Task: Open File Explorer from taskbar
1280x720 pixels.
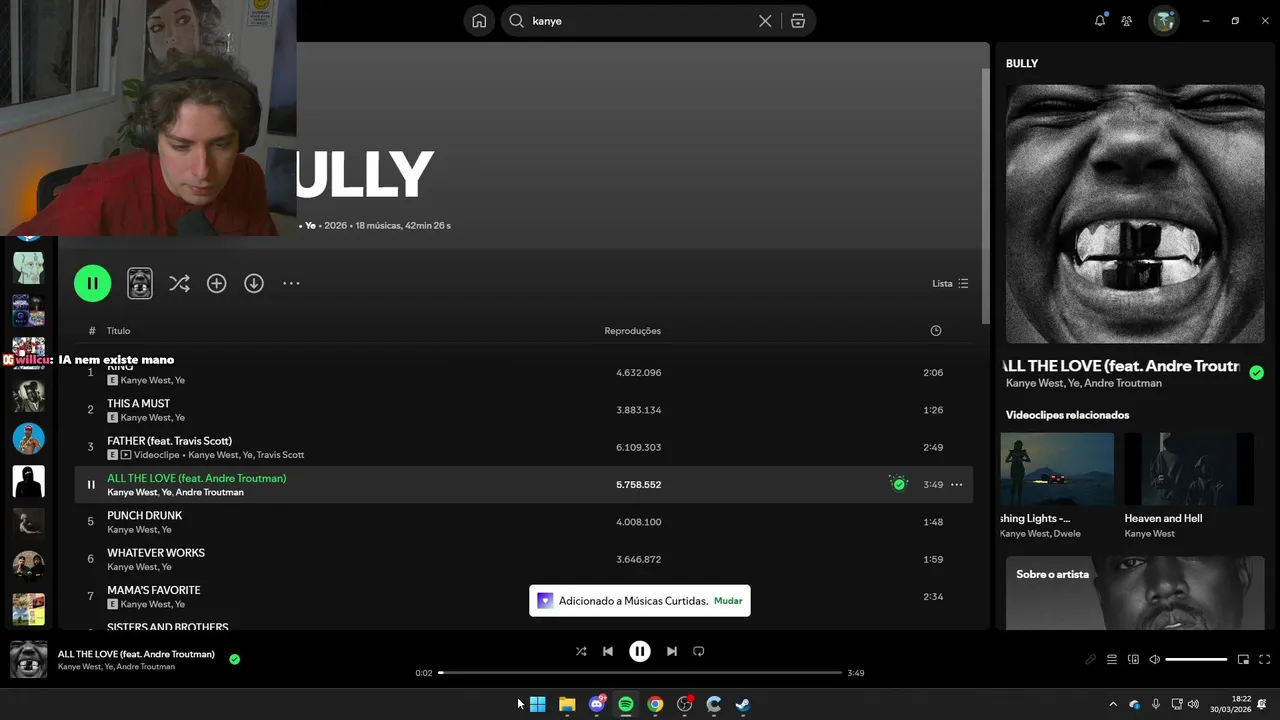Action: point(567,704)
